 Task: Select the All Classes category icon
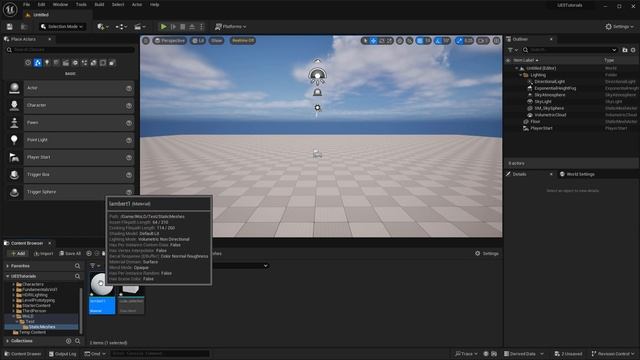coord(112,63)
